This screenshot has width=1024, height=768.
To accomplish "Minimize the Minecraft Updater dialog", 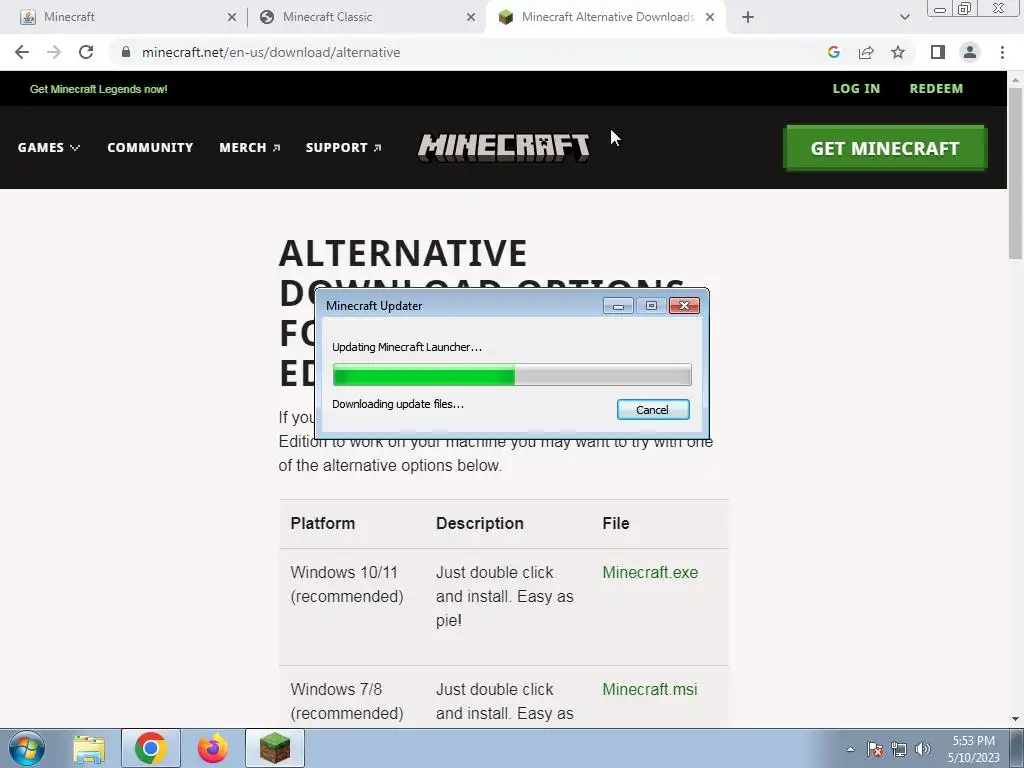I will (618, 306).
